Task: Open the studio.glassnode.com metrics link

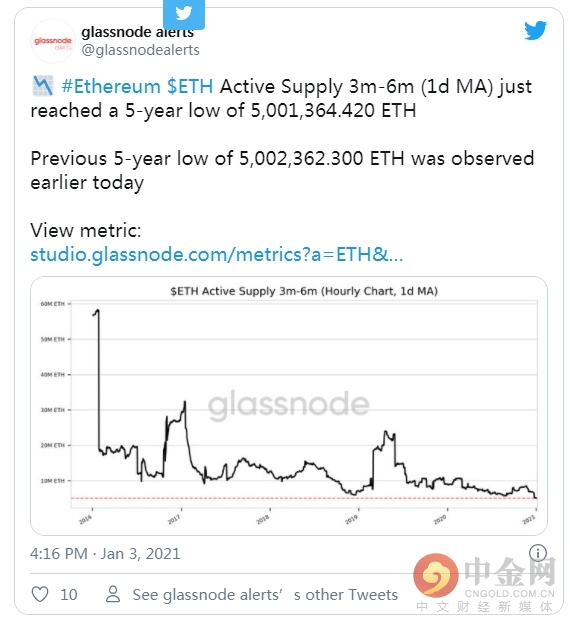Action: coord(216,254)
